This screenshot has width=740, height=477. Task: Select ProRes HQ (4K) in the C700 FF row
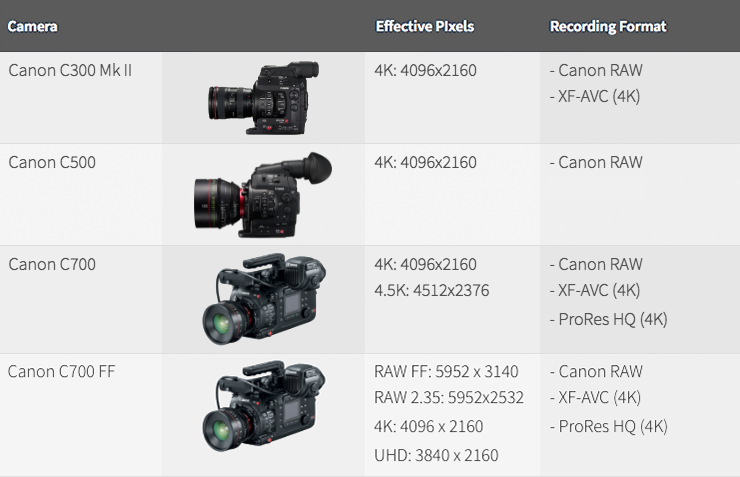pos(609,426)
